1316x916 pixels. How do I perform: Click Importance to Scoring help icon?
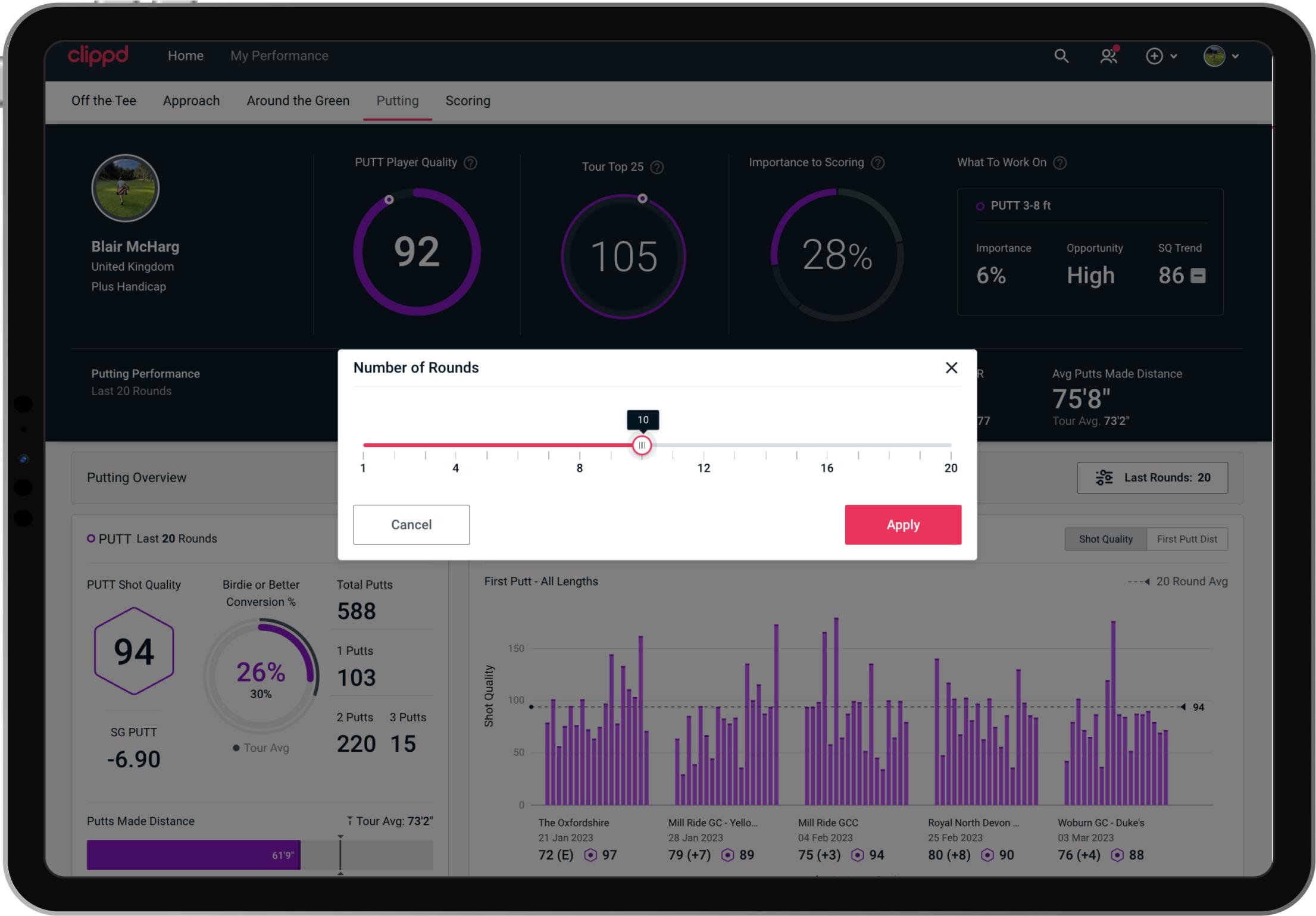click(877, 162)
